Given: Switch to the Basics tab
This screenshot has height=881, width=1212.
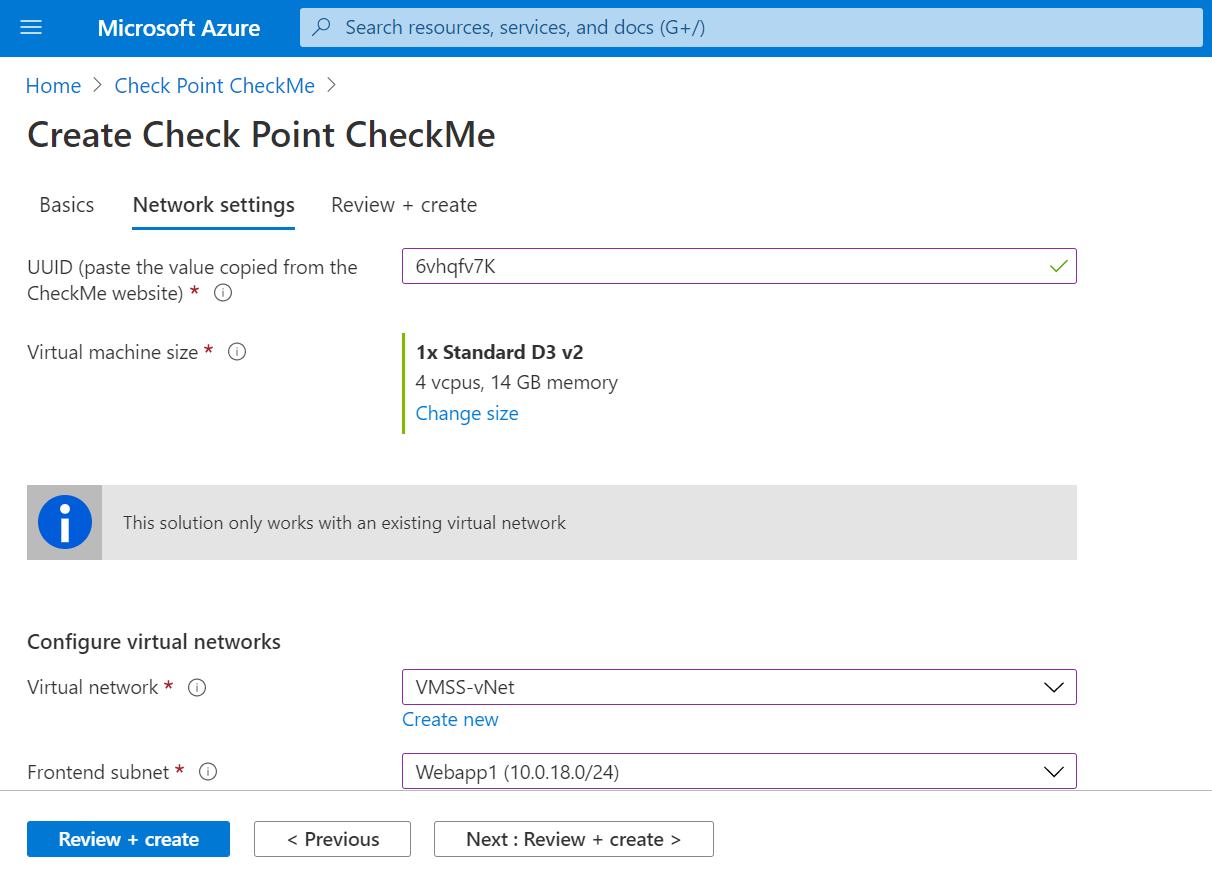Looking at the screenshot, I should click(x=67, y=205).
